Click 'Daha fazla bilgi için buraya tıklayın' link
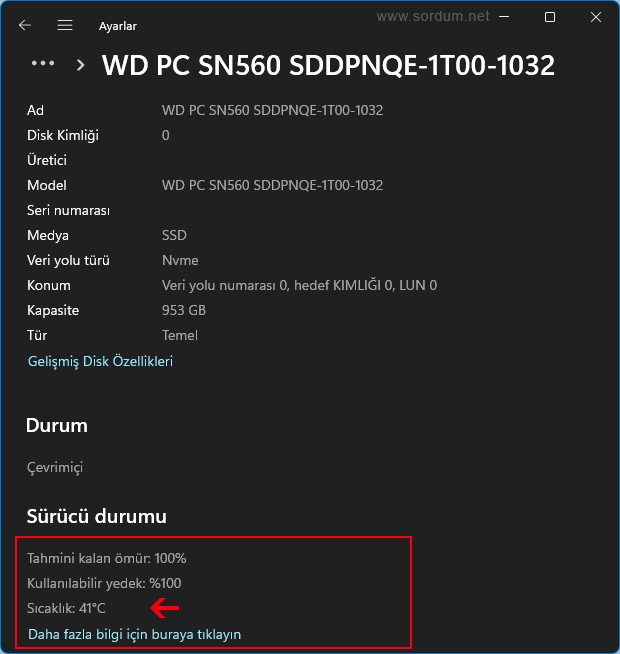This screenshot has height=654, width=620. [x=134, y=634]
